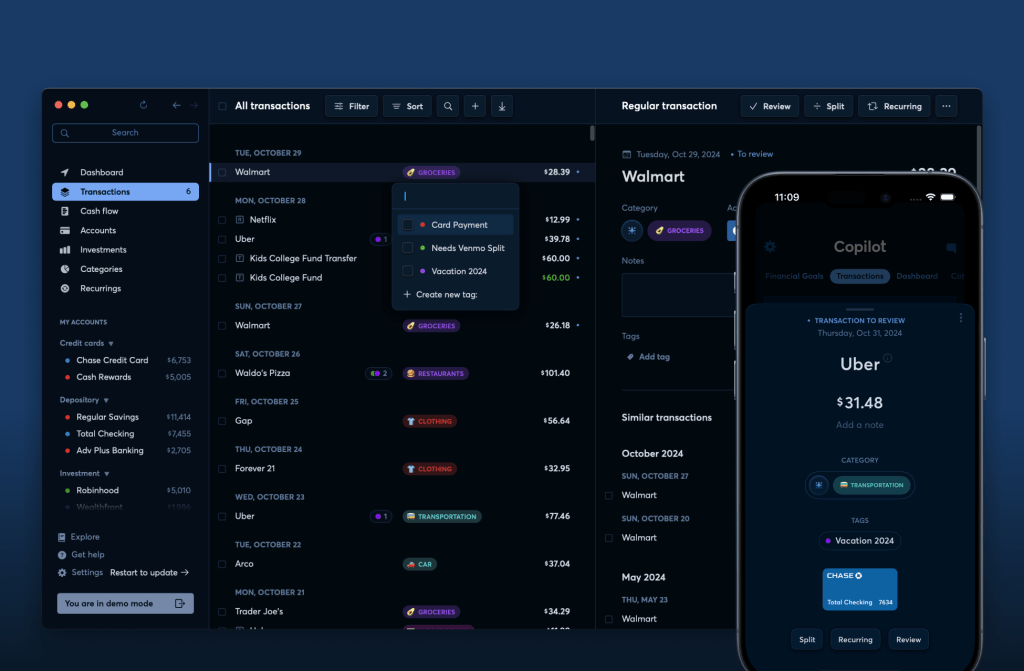Click the Explore book icon
Viewport: 1024px width, 671px height.
coord(61,537)
